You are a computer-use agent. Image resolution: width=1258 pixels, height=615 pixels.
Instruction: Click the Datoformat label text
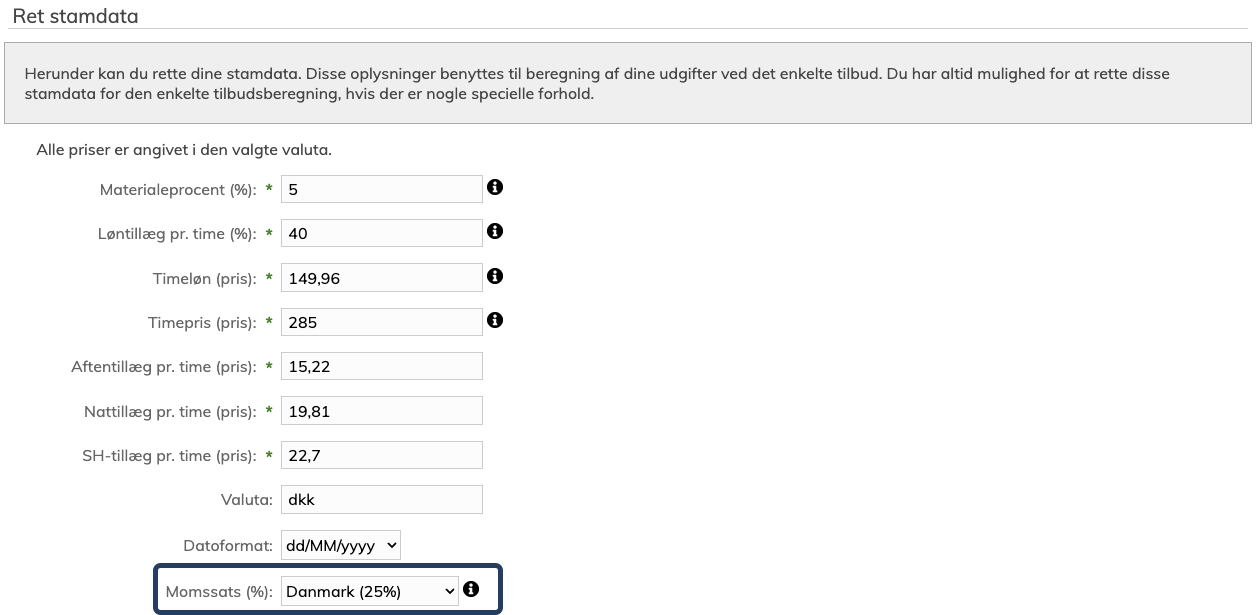[227, 546]
